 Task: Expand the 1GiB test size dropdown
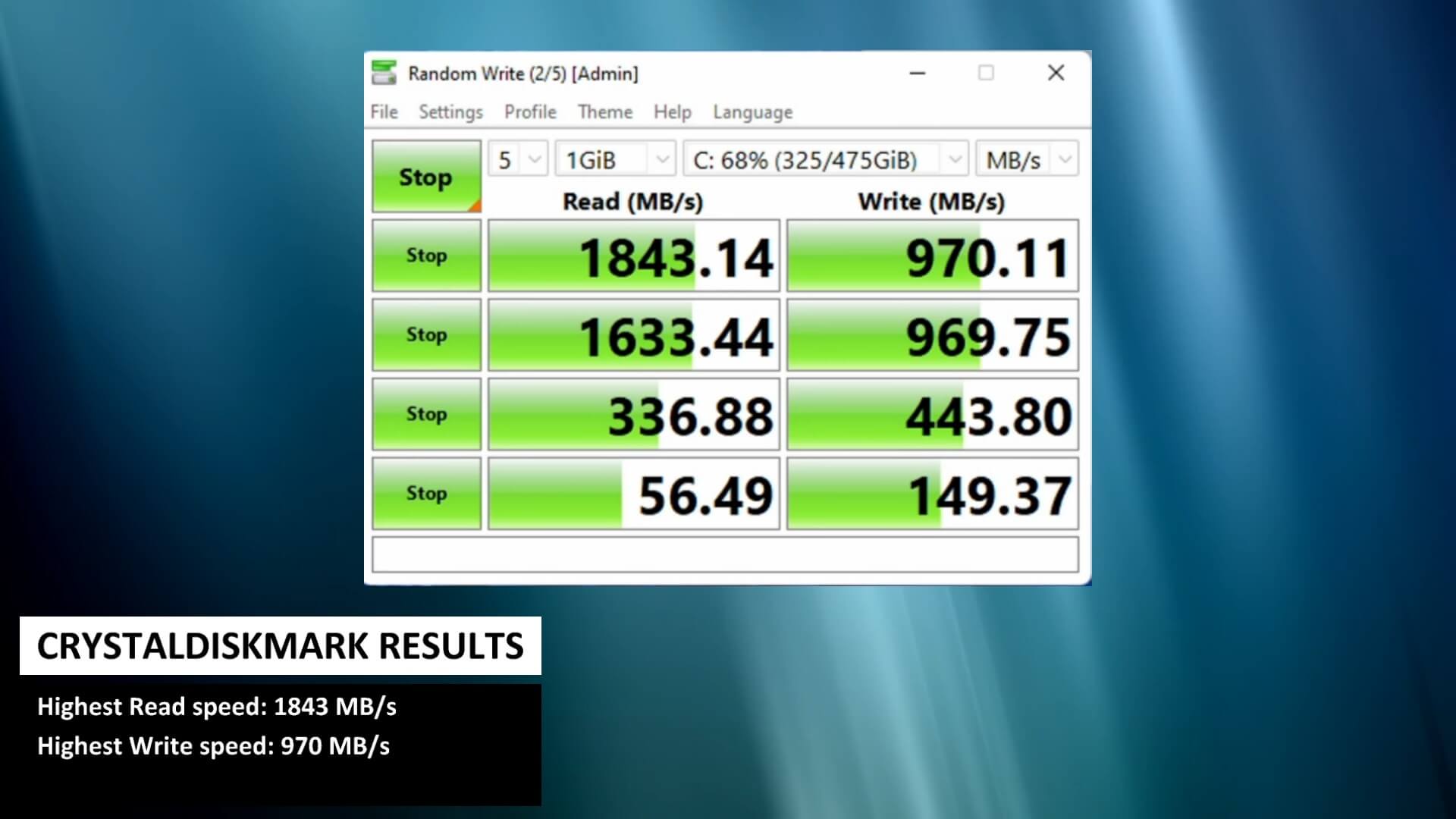(614, 159)
